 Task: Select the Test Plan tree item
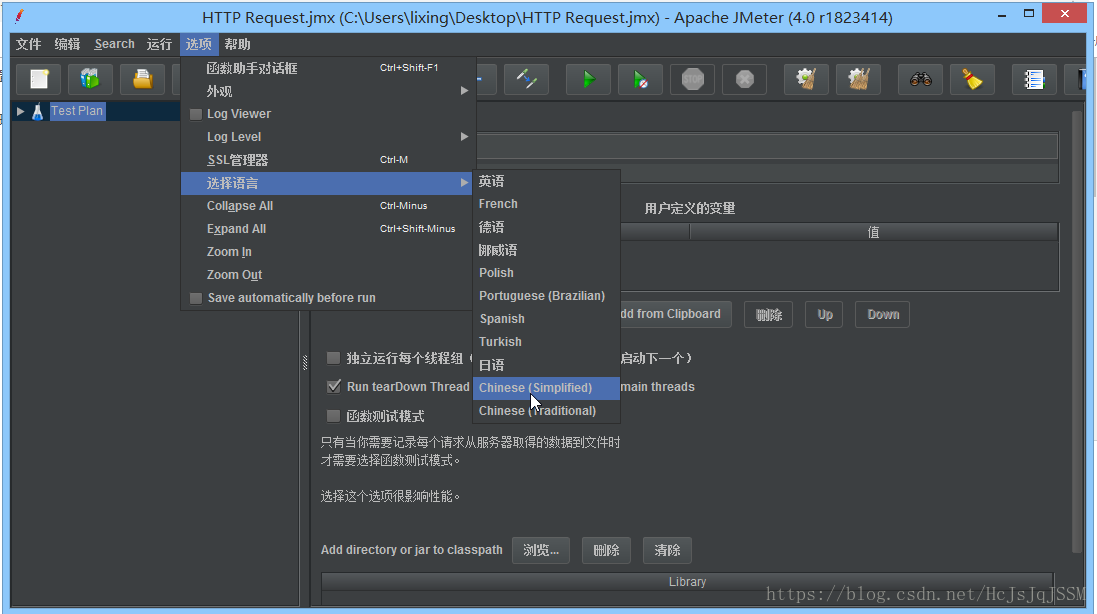pyautogui.click(x=77, y=111)
